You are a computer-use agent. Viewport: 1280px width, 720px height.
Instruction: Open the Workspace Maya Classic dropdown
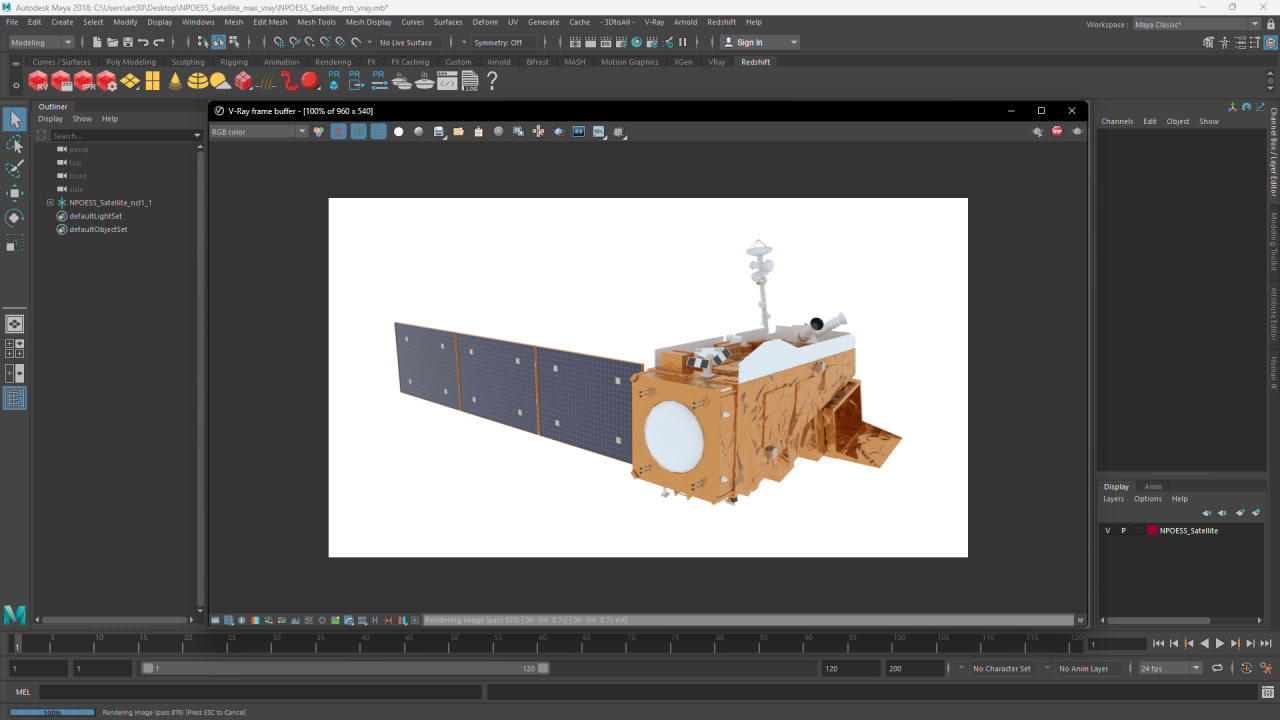click(1196, 24)
